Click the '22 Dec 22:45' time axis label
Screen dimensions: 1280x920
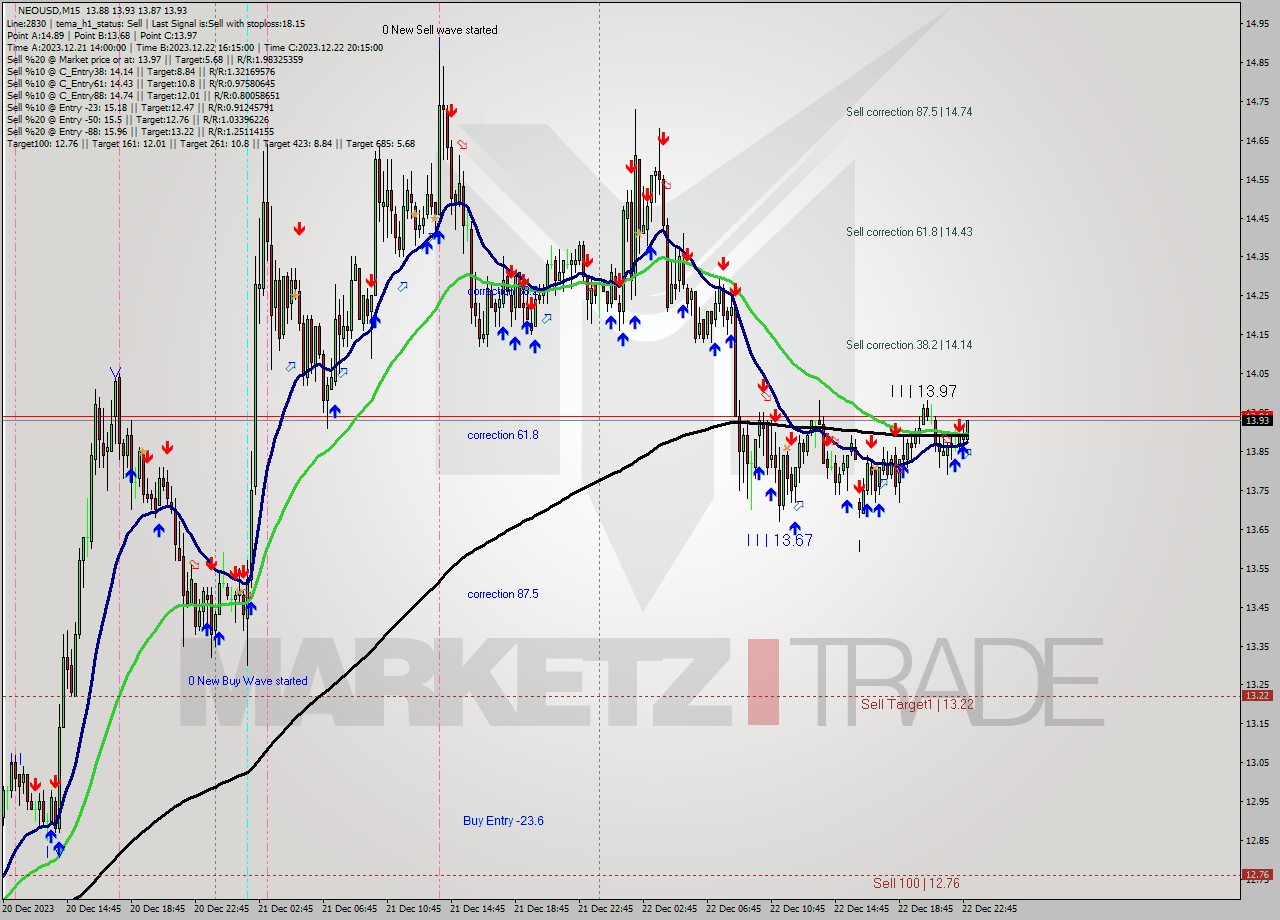click(x=990, y=909)
